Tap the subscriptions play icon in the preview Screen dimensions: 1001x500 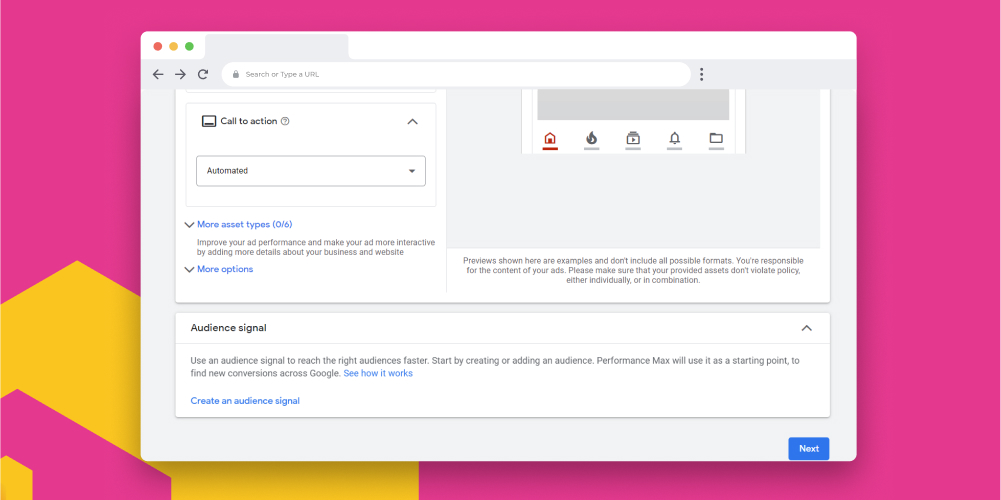633,139
